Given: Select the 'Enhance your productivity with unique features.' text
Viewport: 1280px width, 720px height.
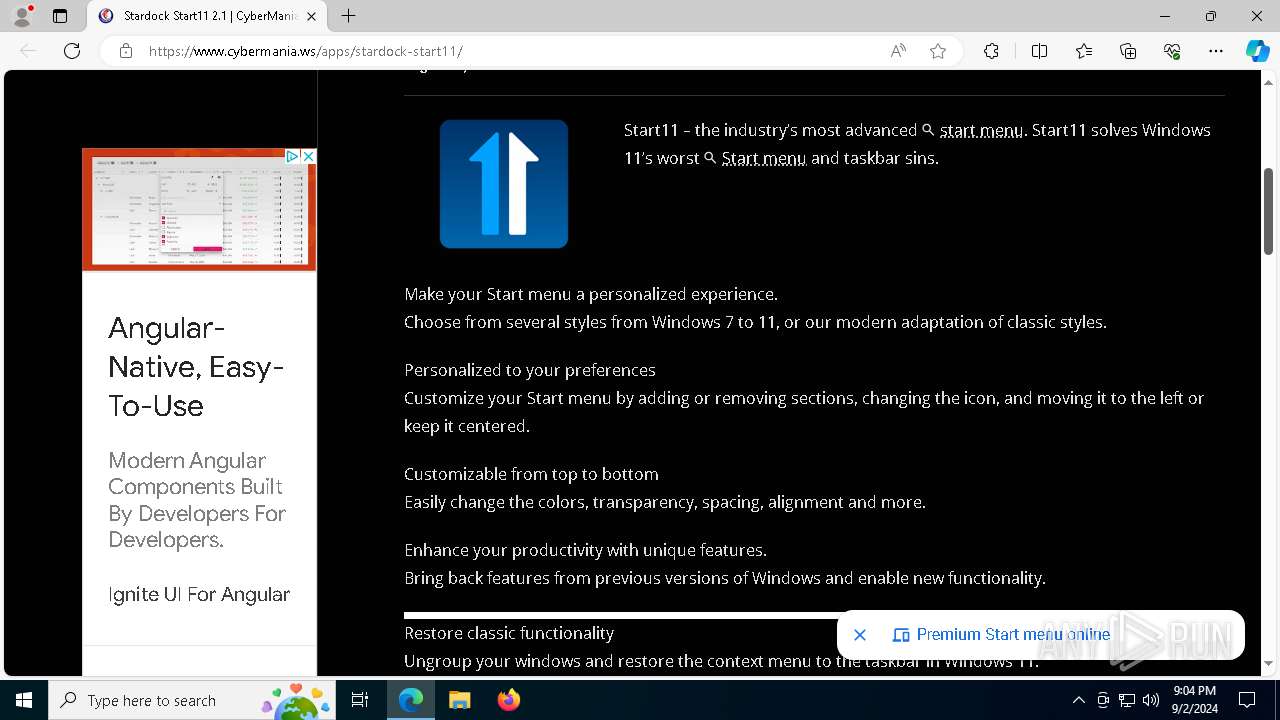Looking at the screenshot, I should (585, 550).
